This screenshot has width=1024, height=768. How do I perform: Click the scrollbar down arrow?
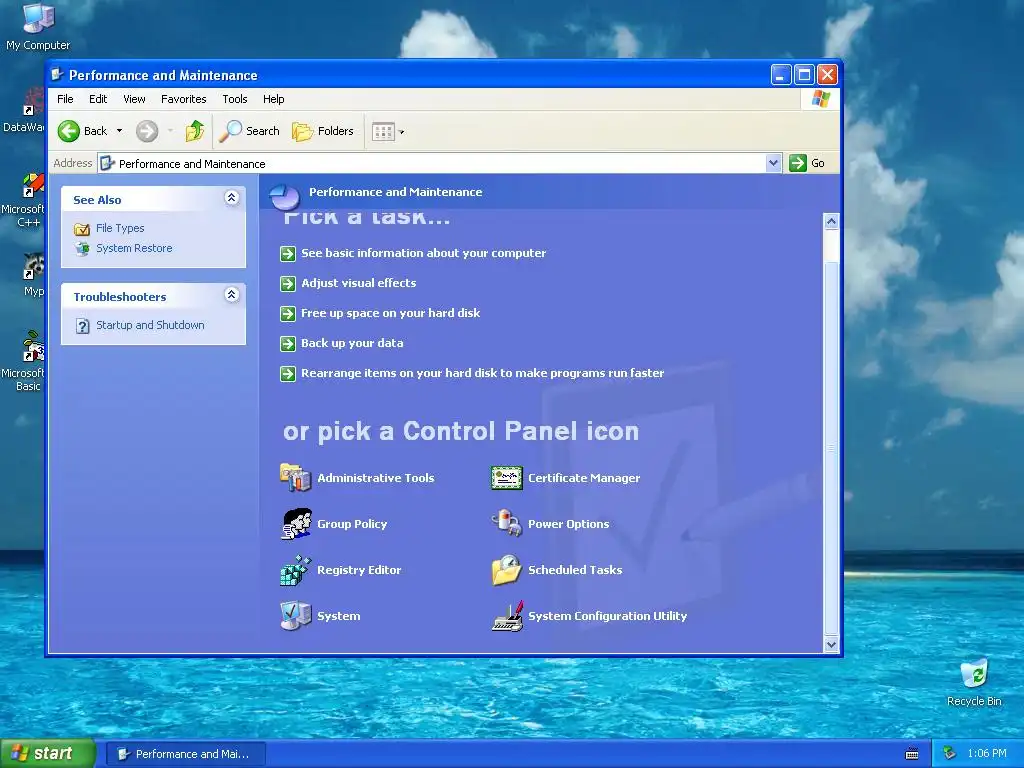[x=831, y=645]
